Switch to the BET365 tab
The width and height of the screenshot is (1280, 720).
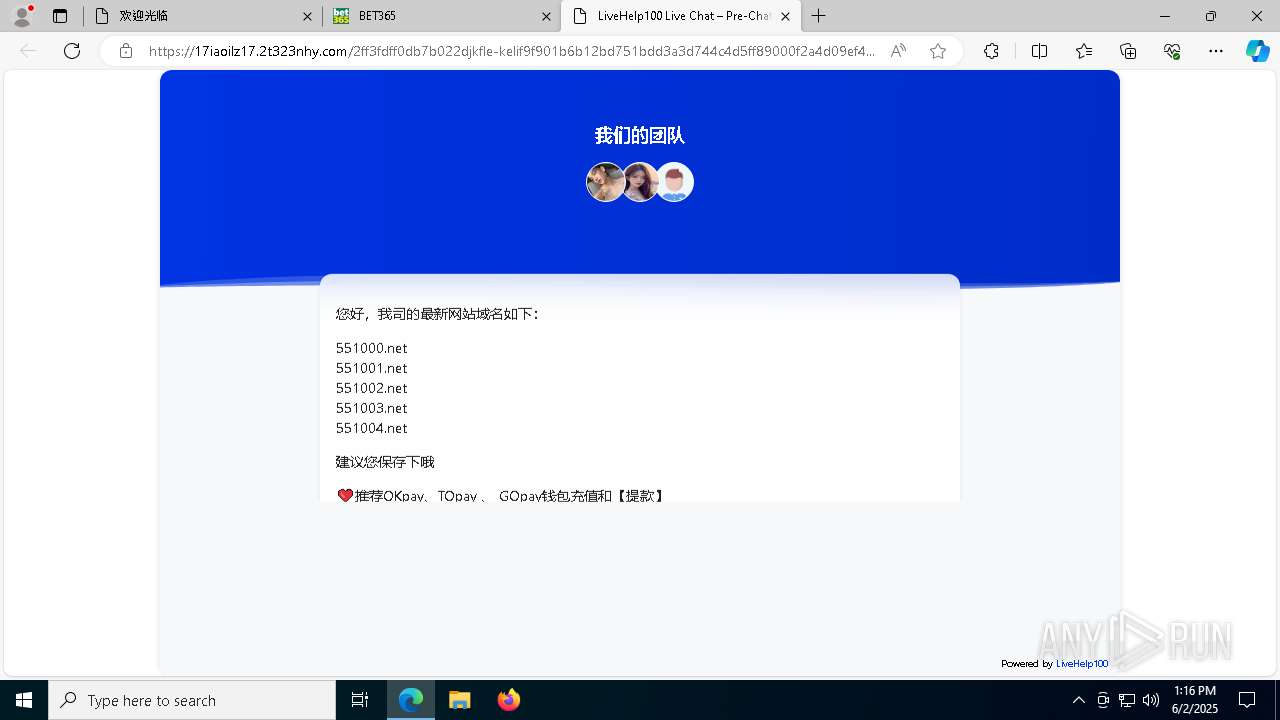pyautogui.click(x=441, y=16)
